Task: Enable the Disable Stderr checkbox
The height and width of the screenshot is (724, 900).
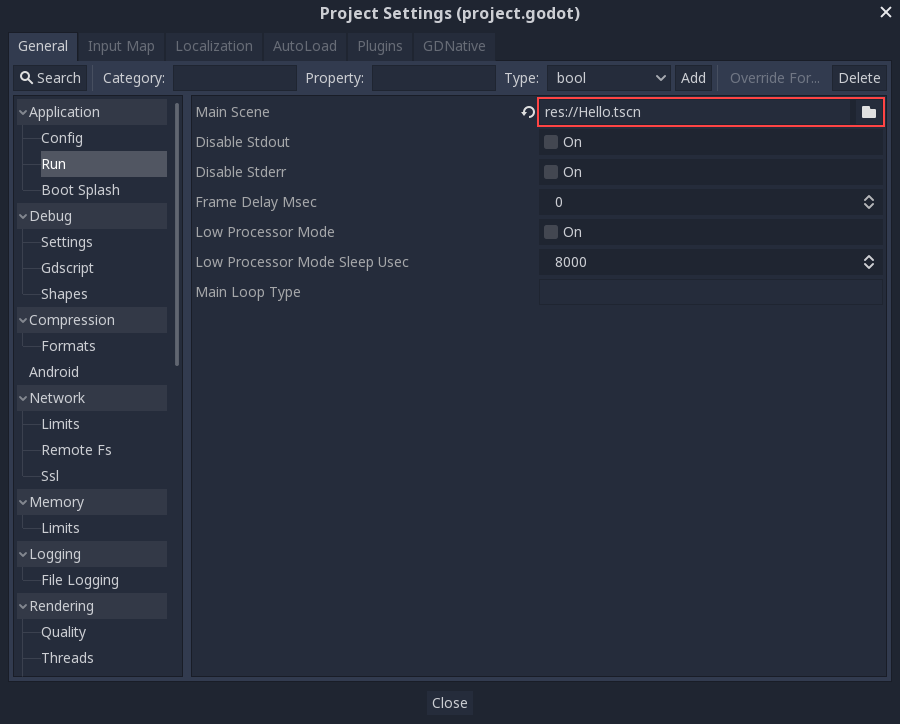Action: (x=551, y=172)
